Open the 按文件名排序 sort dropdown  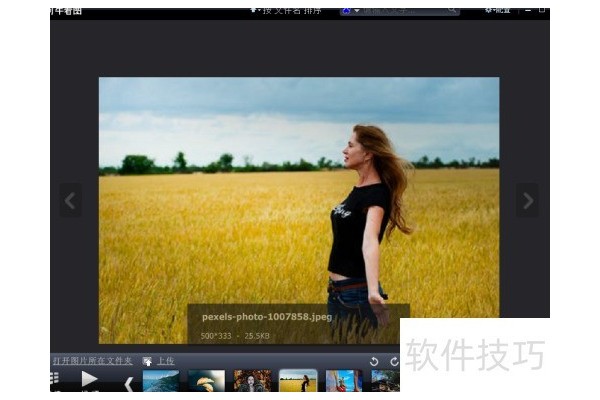(x=286, y=11)
